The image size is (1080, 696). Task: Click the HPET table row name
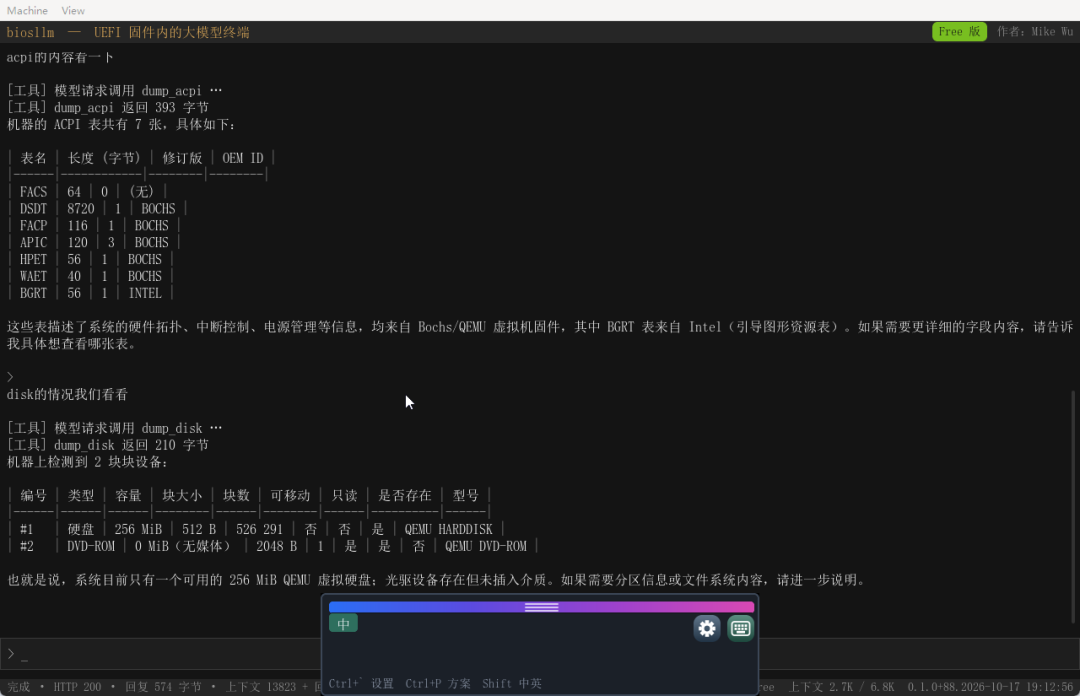33,259
